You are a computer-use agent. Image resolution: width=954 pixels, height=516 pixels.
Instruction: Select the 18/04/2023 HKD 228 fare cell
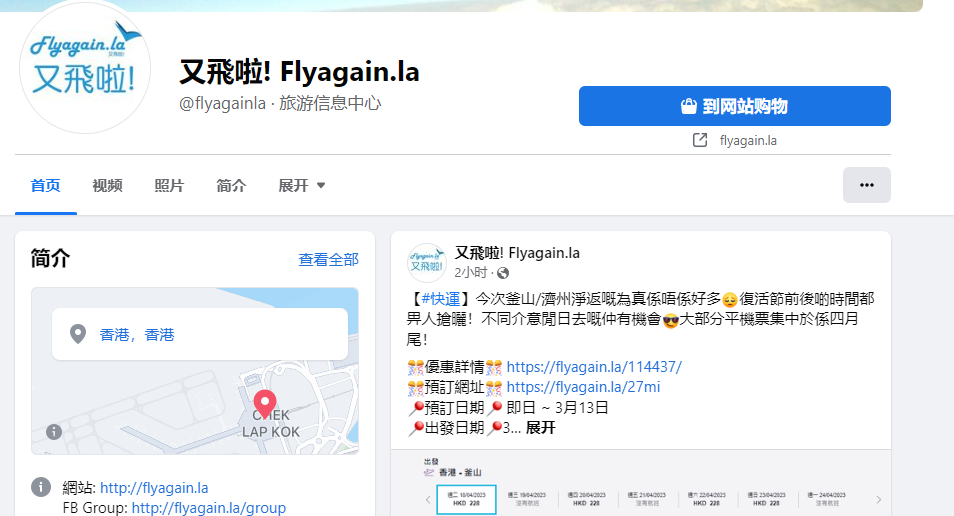467,499
